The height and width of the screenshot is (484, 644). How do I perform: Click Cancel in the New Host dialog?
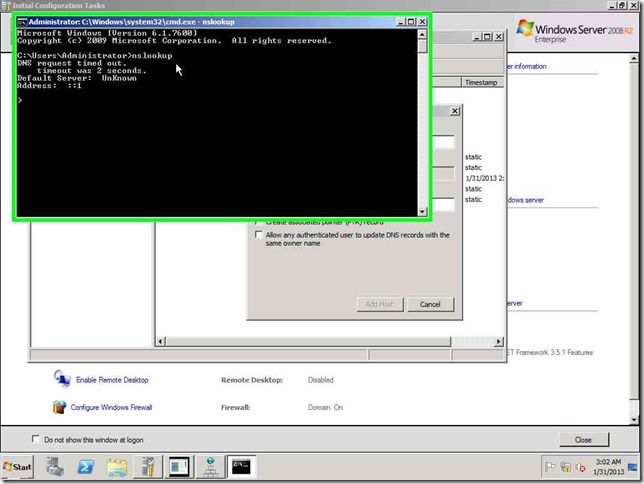coord(430,304)
